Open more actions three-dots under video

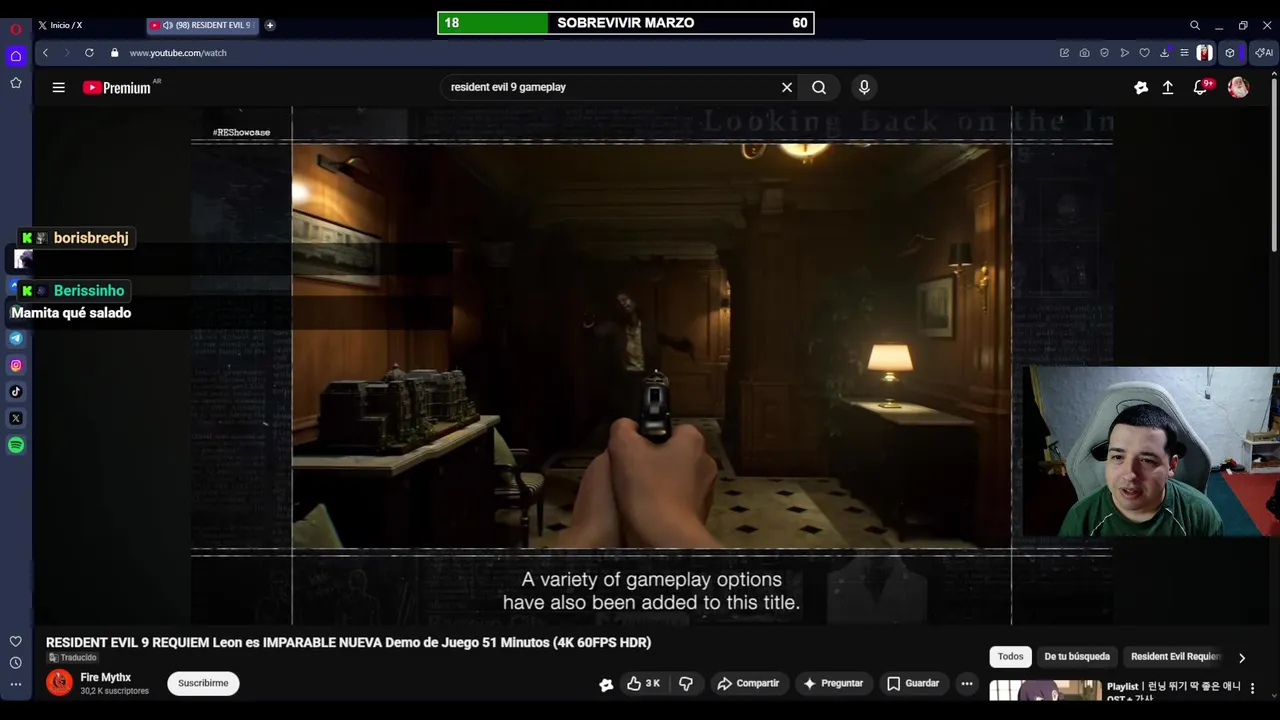tap(967, 683)
